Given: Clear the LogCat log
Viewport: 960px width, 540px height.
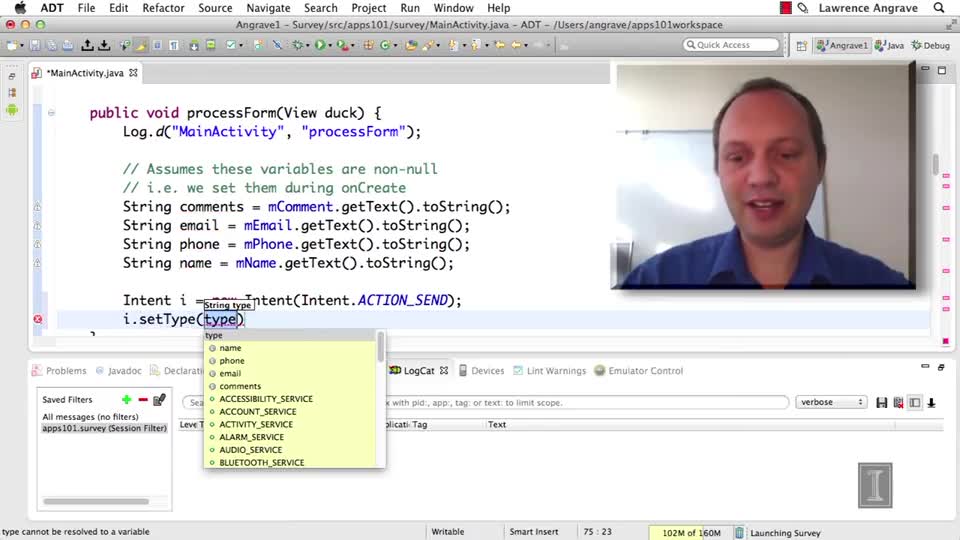Looking at the screenshot, I should tap(898, 402).
